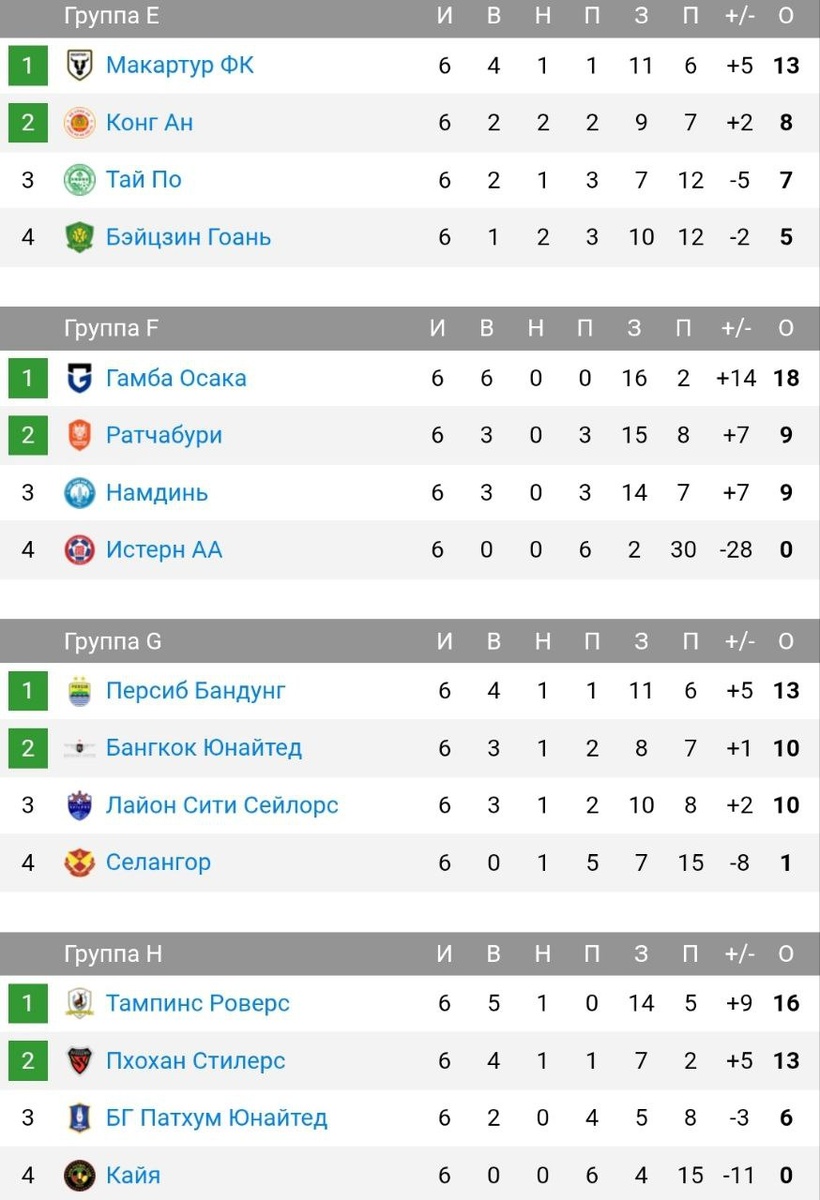Click the БГ Патхум Юнайтед crest
Image resolution: width=820 pixels, height=1200 pixels.
[x=79, y=1118]
